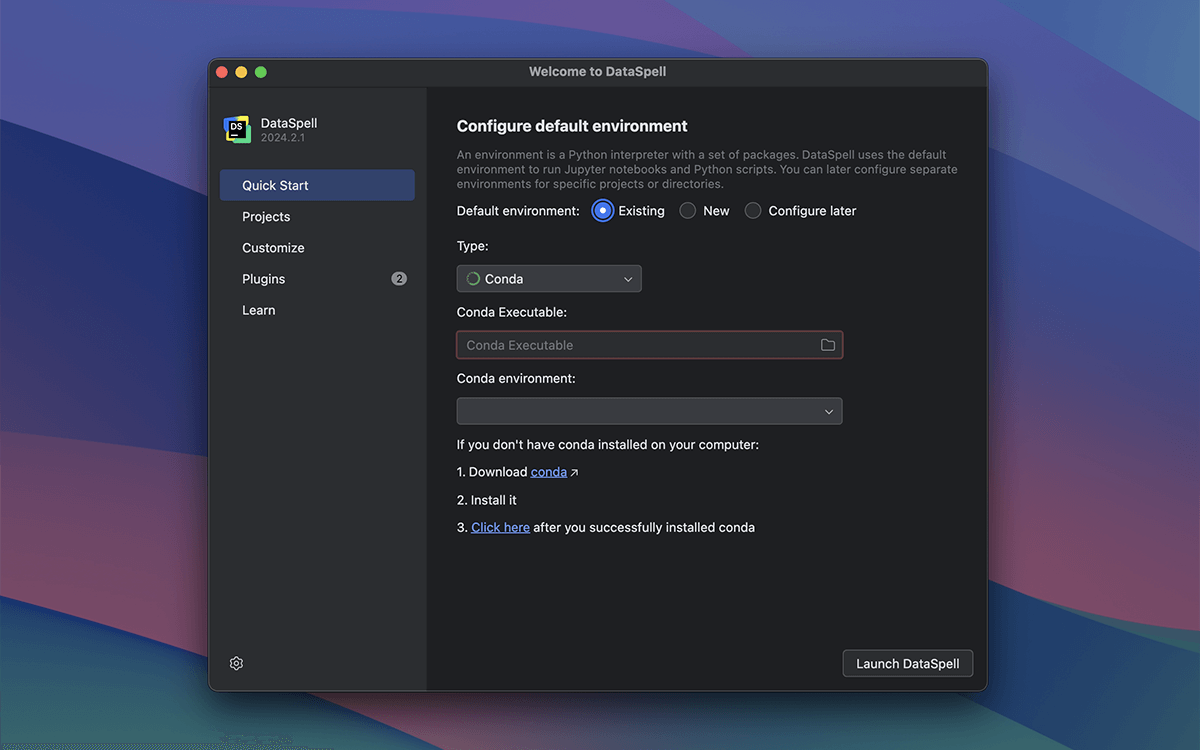The height and width of the screenshot is (750, 1200).
Task: Open the environment Type dropdown
Action: click(549, 279)
